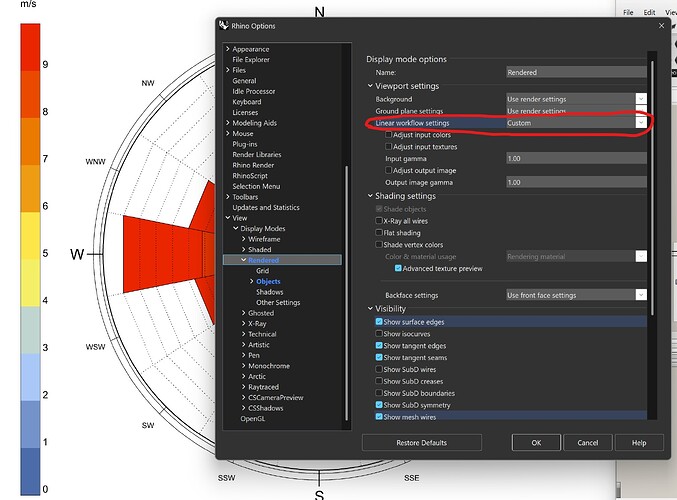Image resolution: width=677 pixels, height=500 pixels.
Task: Enable Adjust input colors checkbox
Action: coord(388,135)
